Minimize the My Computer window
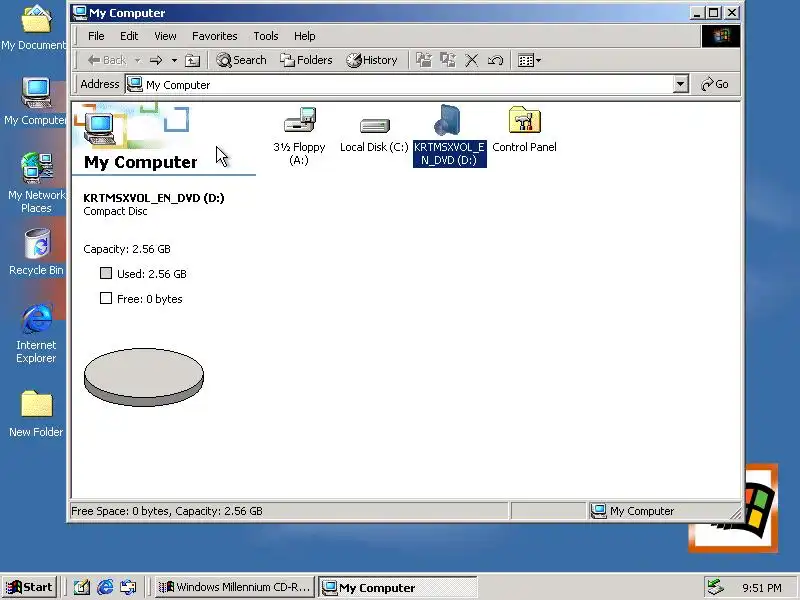 pyautogui.click(x=697, y=13)
